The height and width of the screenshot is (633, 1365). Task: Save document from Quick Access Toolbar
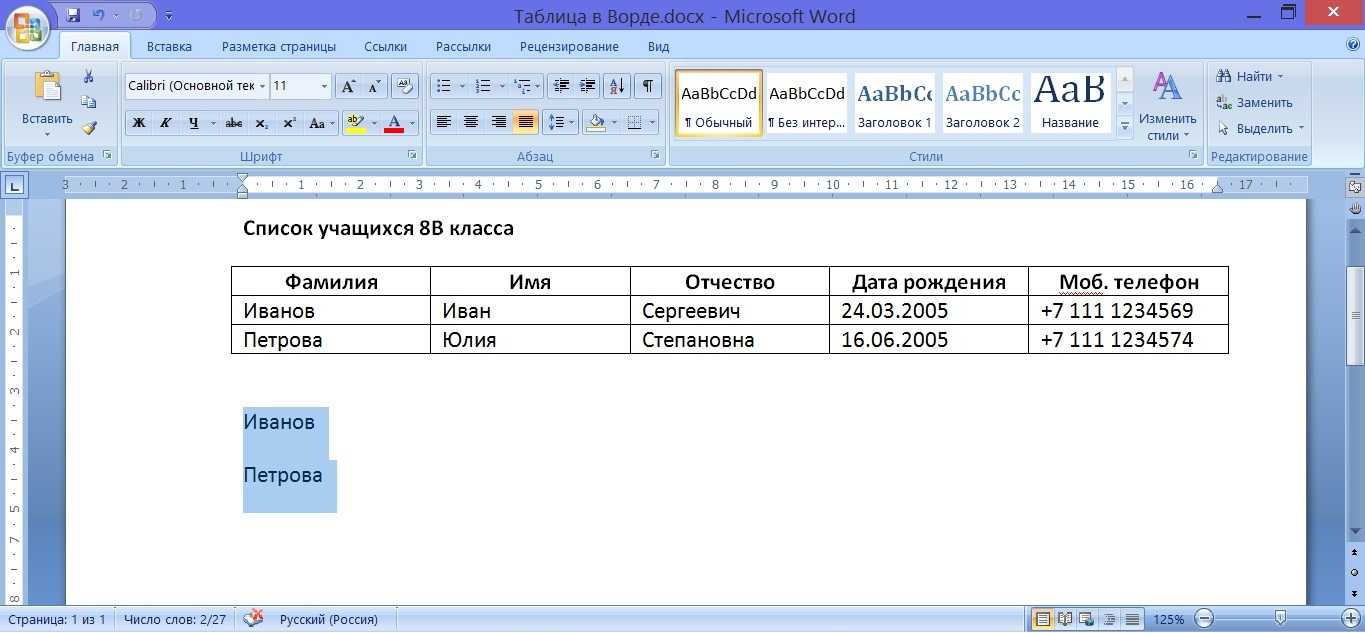click(73, 16)
